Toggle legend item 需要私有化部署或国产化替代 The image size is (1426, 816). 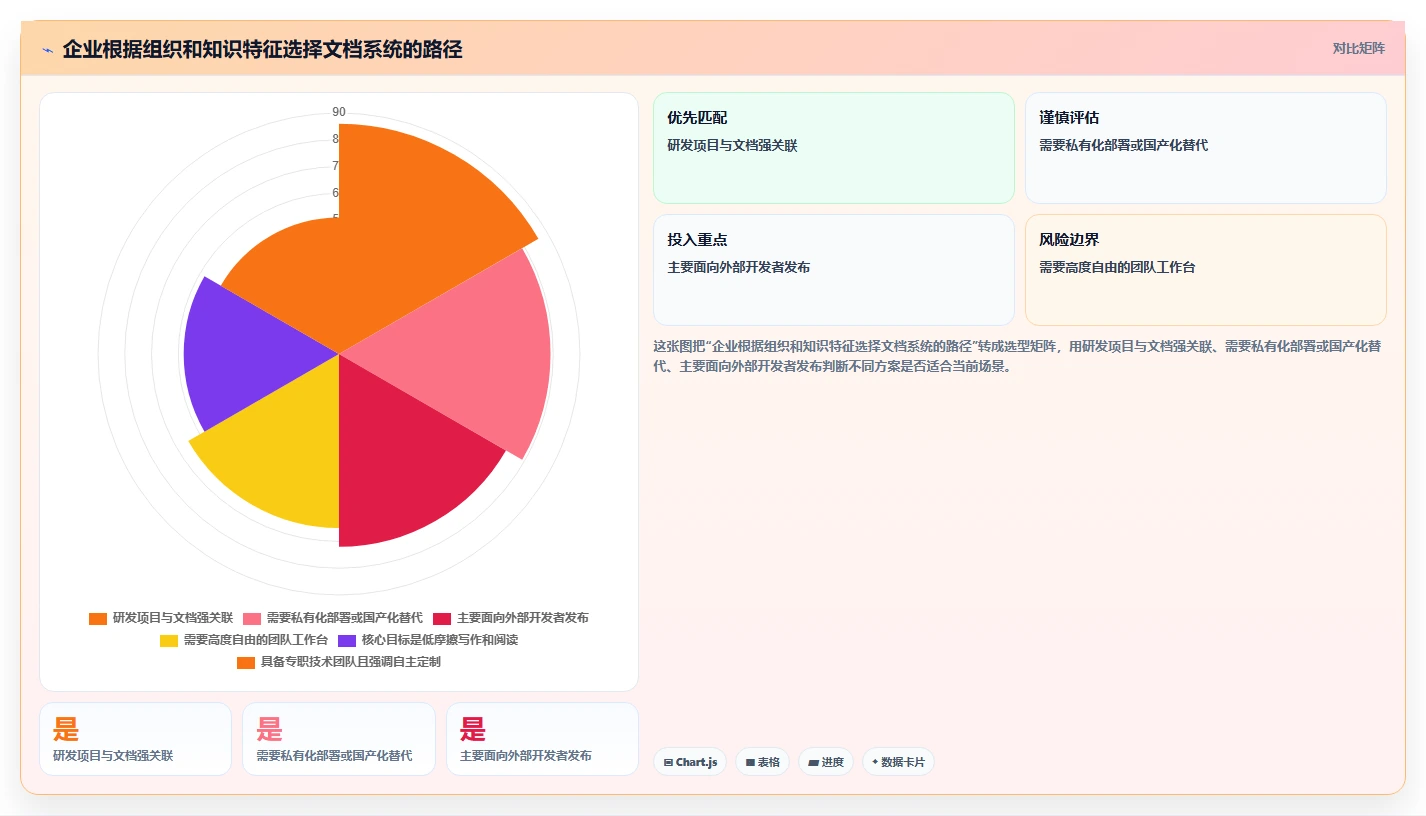(332, 618)
